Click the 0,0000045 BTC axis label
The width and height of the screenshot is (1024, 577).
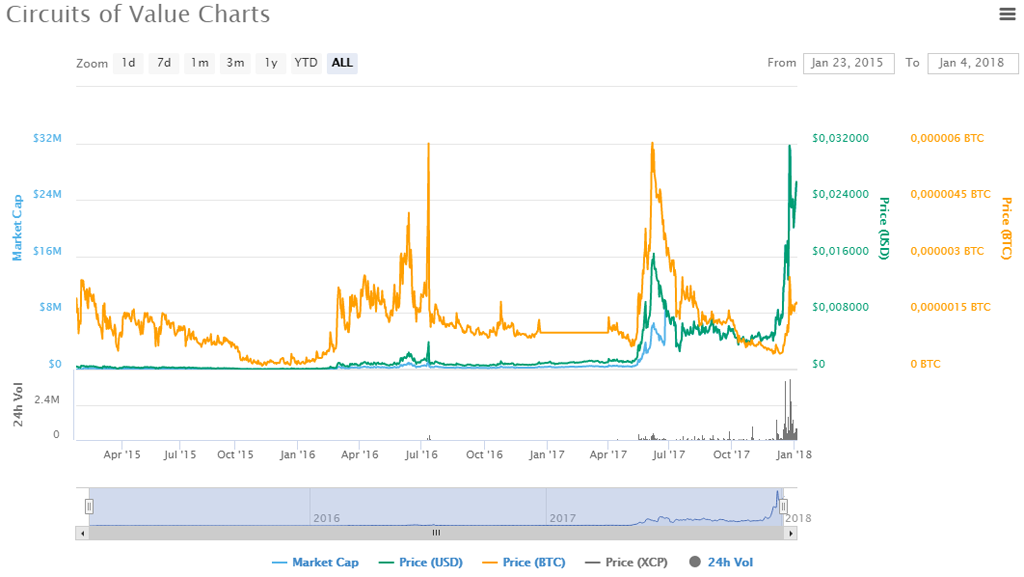[950, 195]
